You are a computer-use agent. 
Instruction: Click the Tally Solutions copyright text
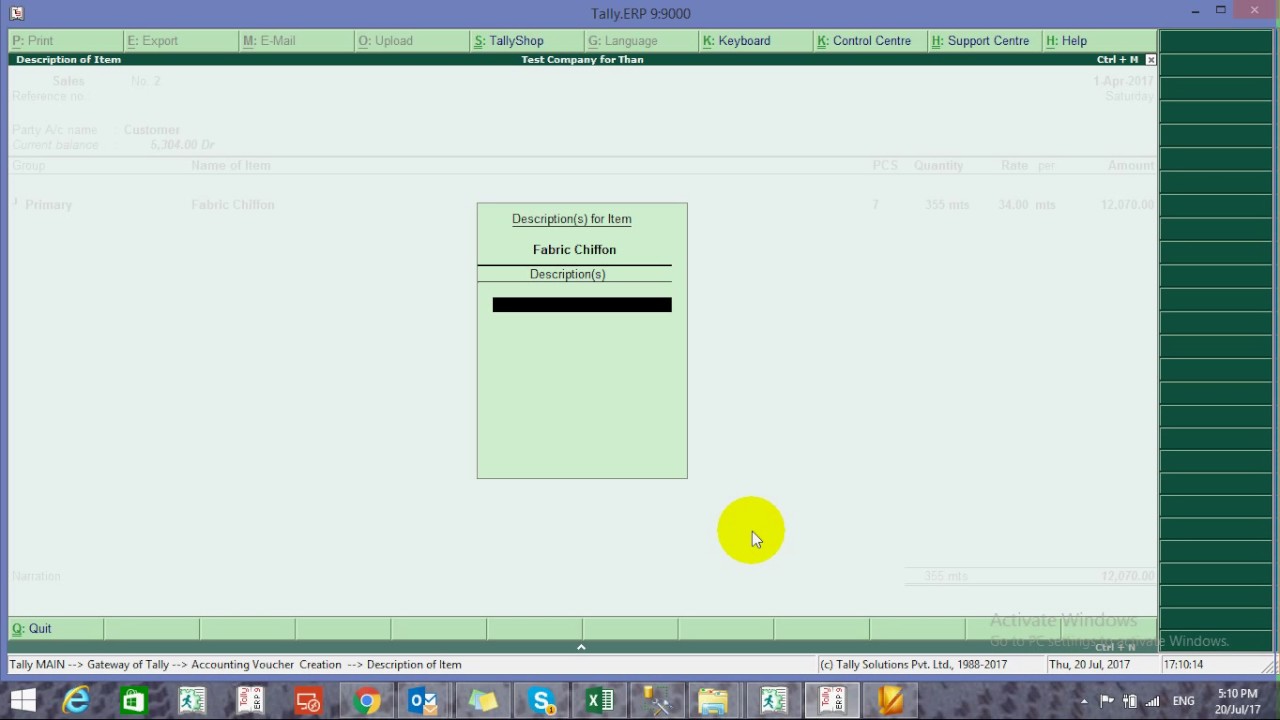(x=913, y=665)
